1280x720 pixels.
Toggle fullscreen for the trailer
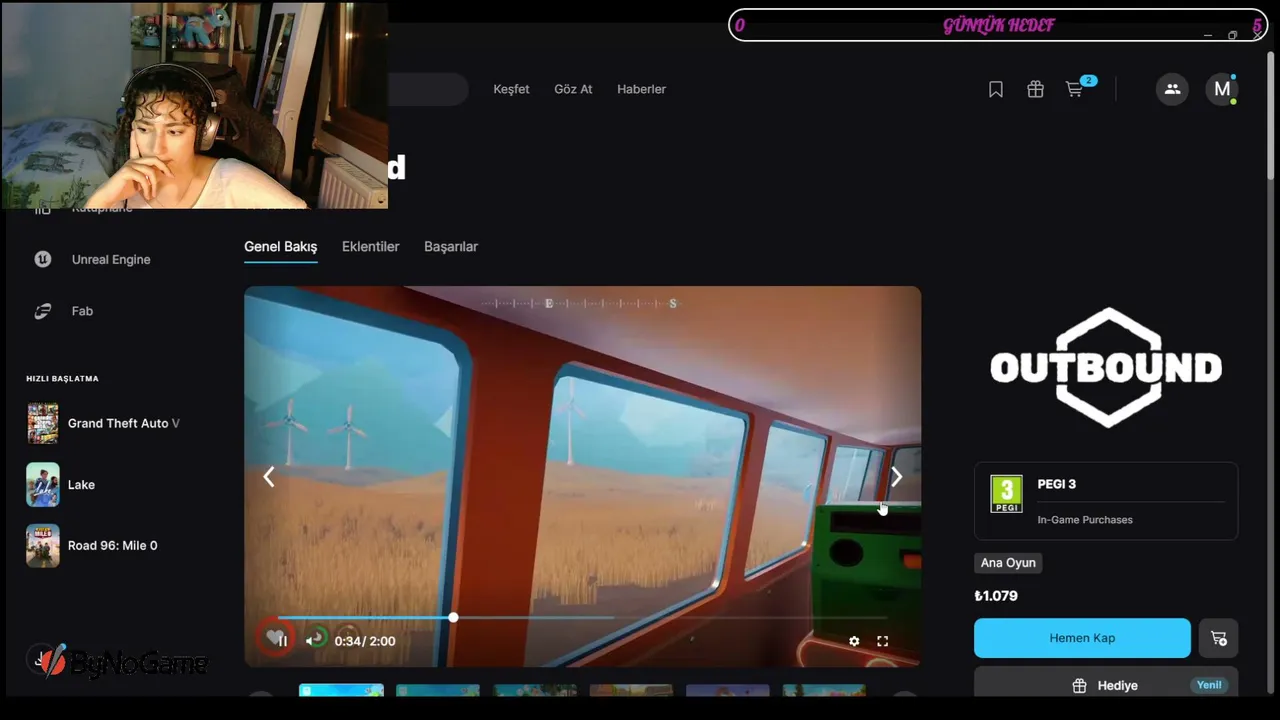pos(882,641)
